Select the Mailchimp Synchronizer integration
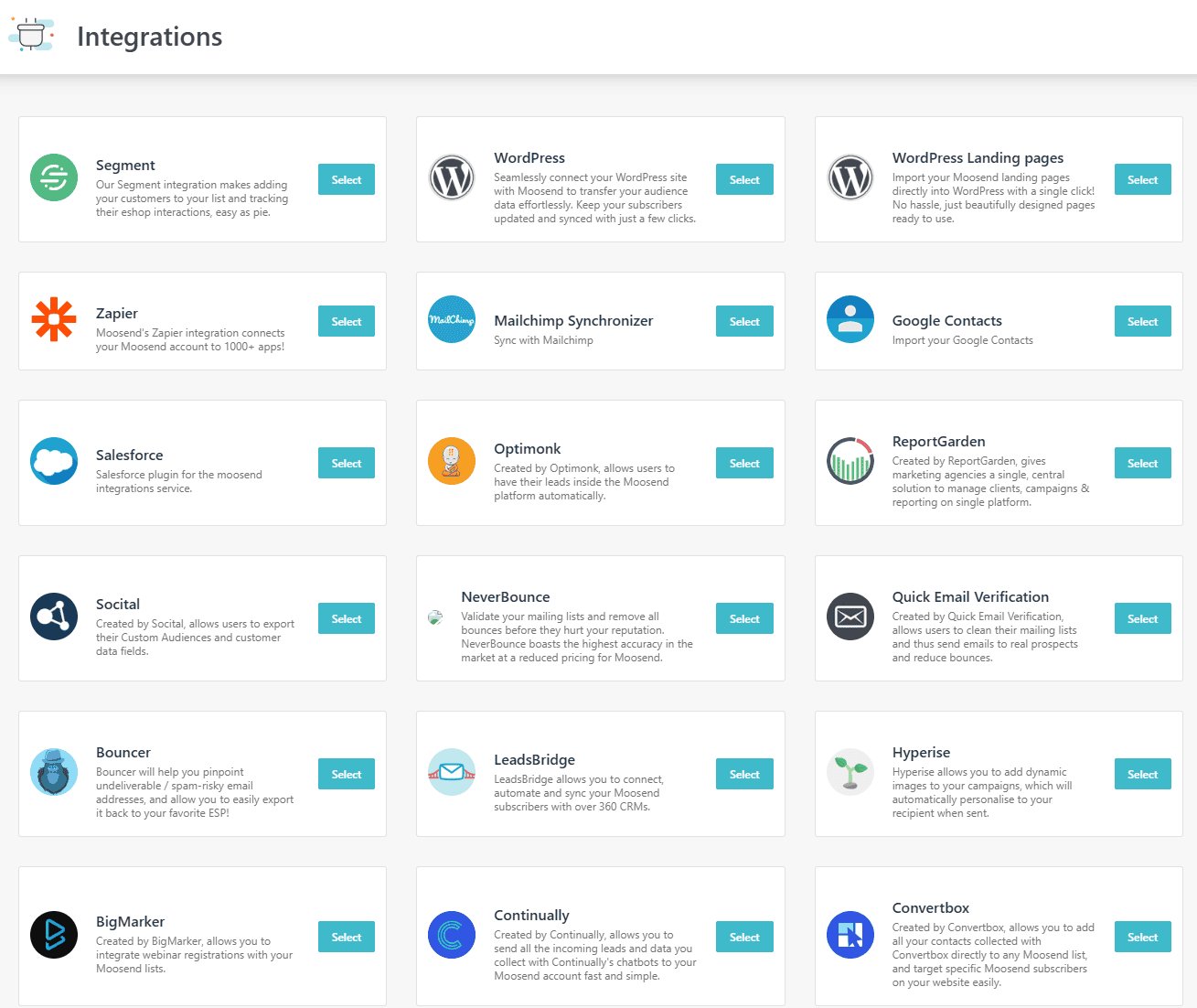 coord(744,321)
